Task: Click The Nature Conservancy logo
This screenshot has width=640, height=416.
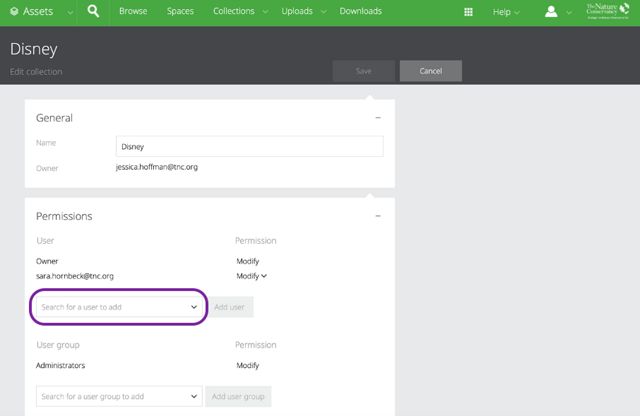Action: tap(608, 12)
